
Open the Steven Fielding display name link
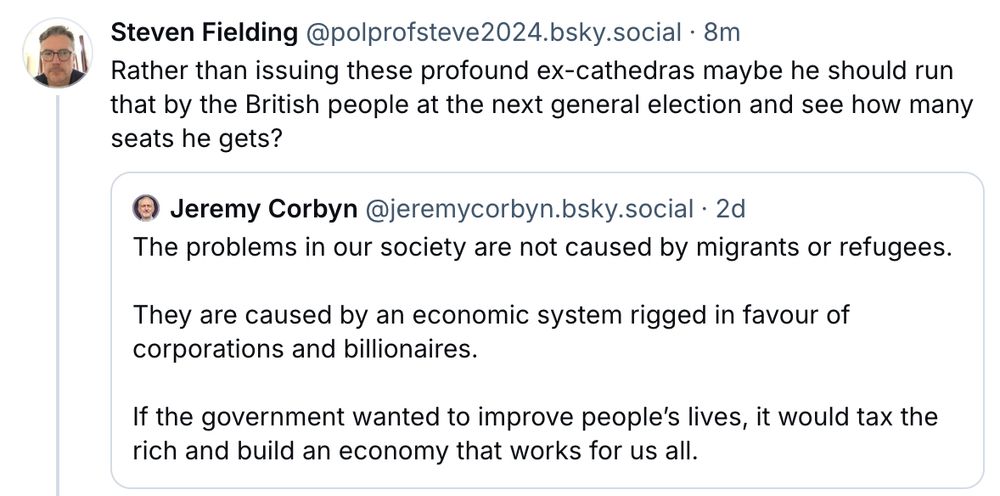coord(204,33)
